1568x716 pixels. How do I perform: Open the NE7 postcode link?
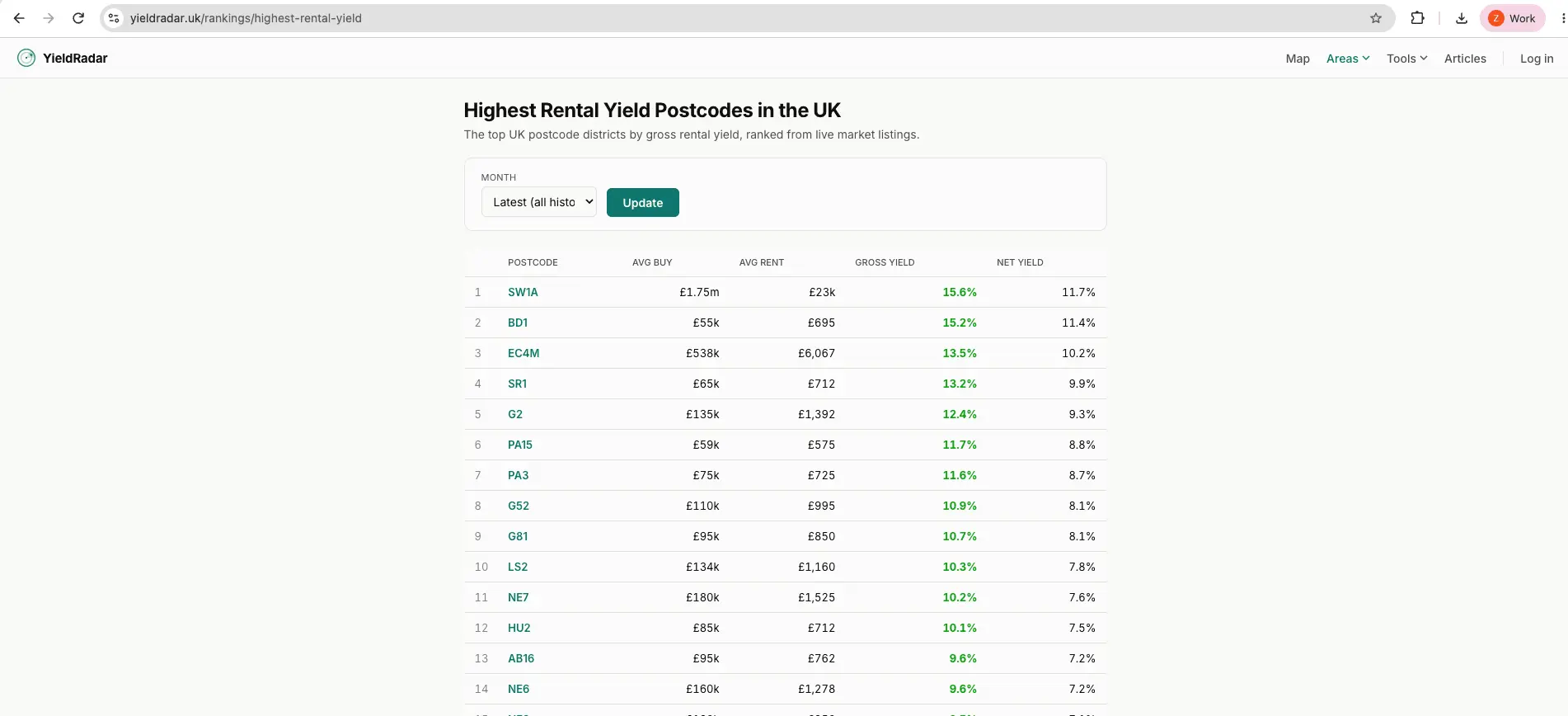(x=519, y=597)
